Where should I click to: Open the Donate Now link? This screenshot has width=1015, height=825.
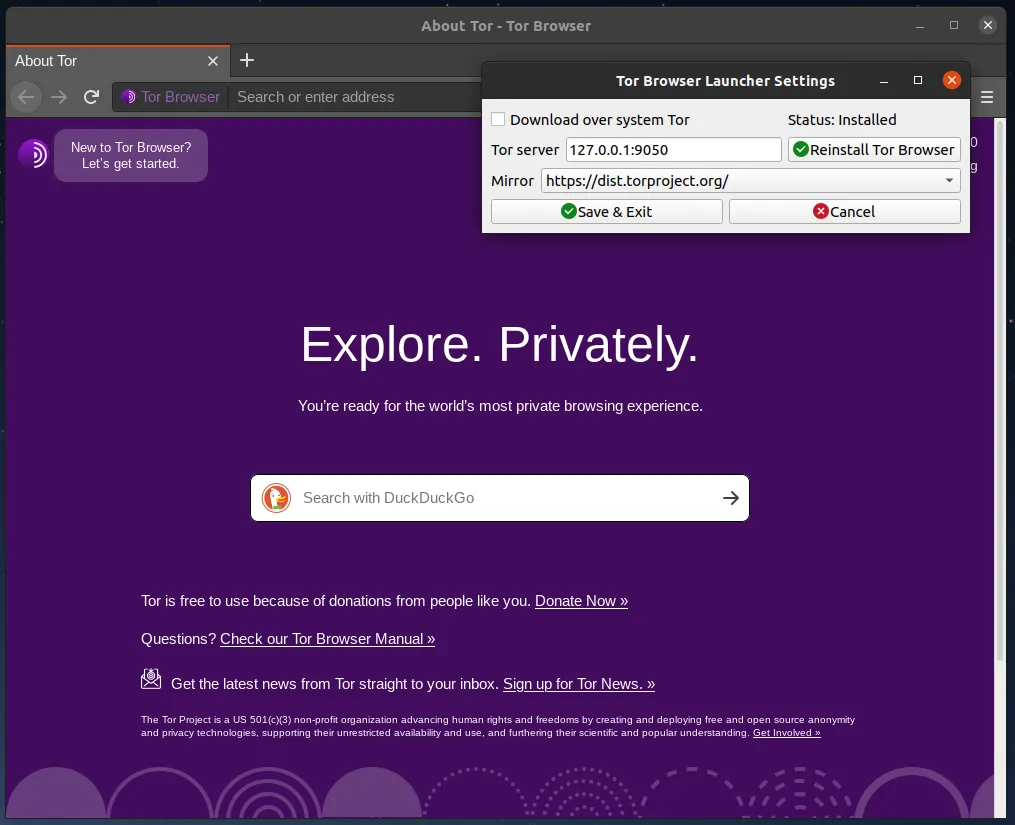[581, 601]
